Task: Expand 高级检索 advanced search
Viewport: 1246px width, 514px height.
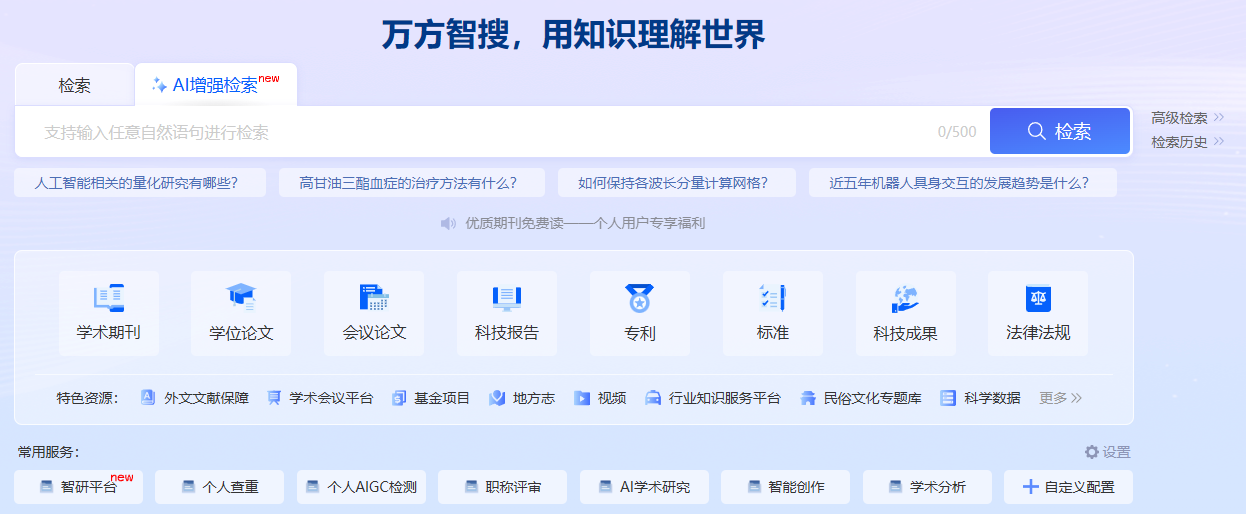Action: [x=1188, y=118]
